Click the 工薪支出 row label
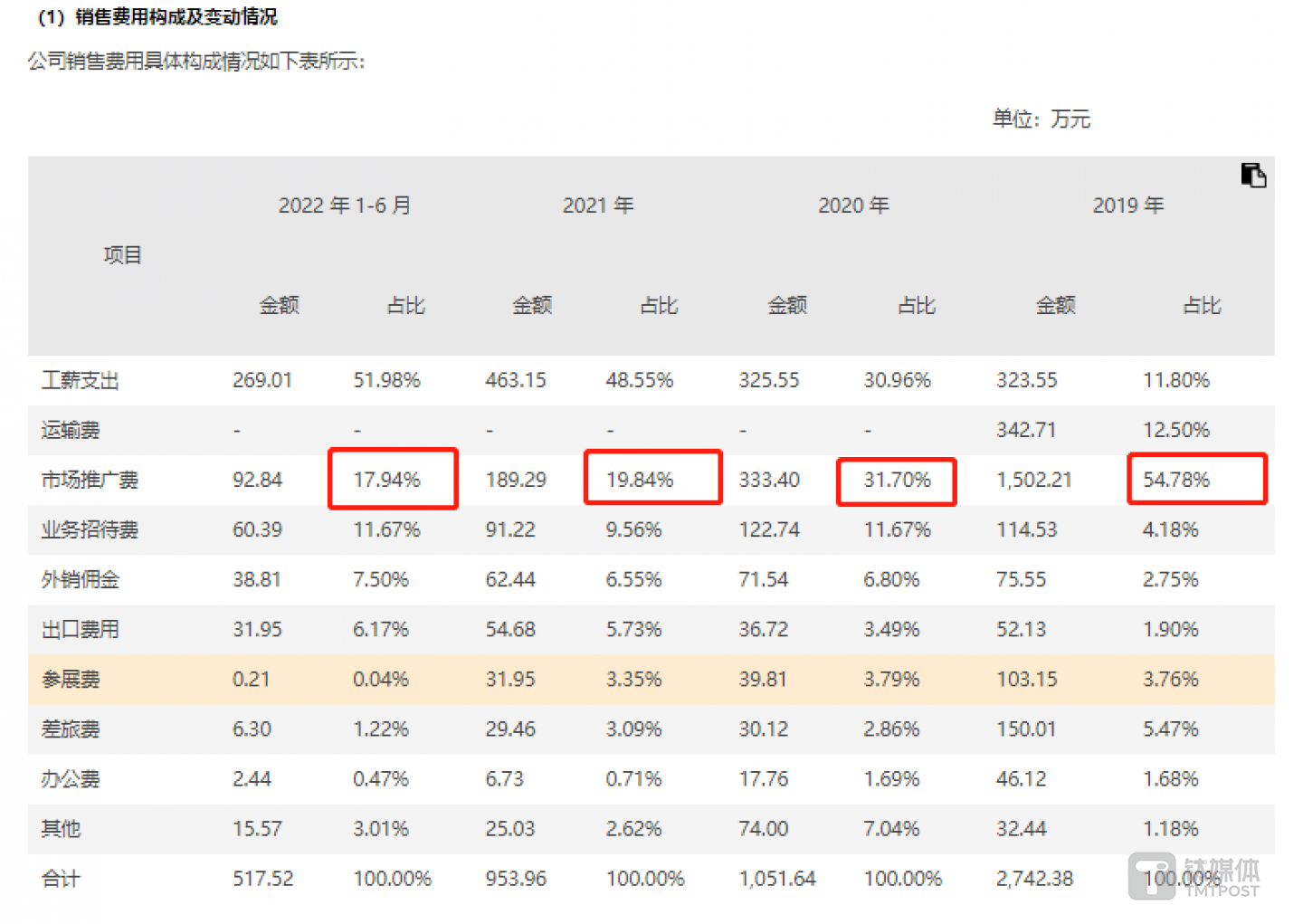 click(80, 380)
